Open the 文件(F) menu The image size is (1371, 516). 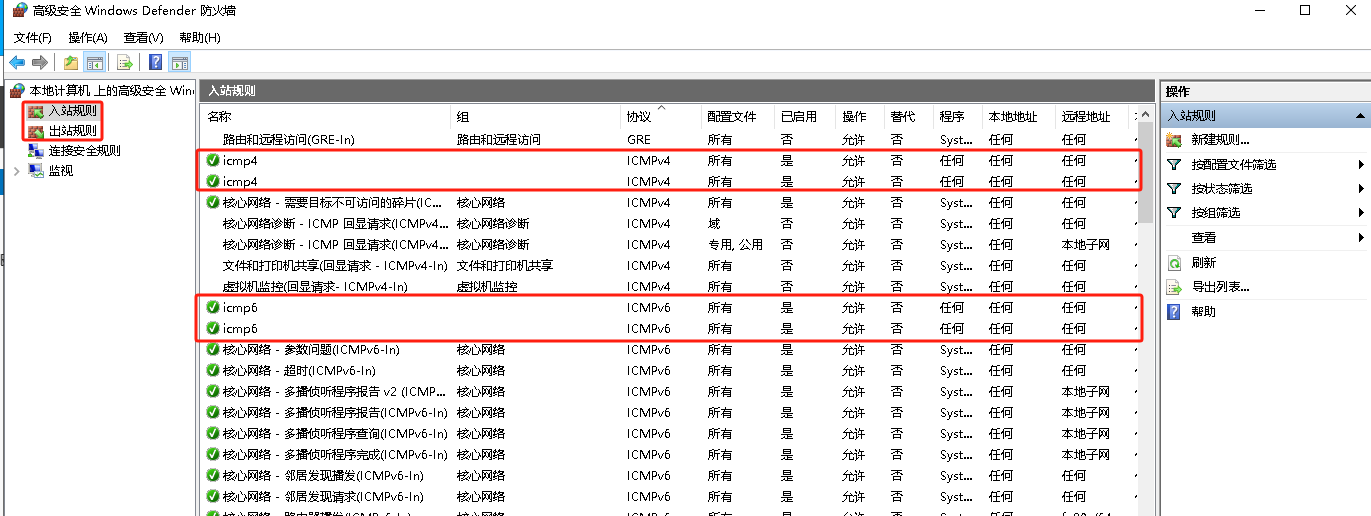point(33,38)
